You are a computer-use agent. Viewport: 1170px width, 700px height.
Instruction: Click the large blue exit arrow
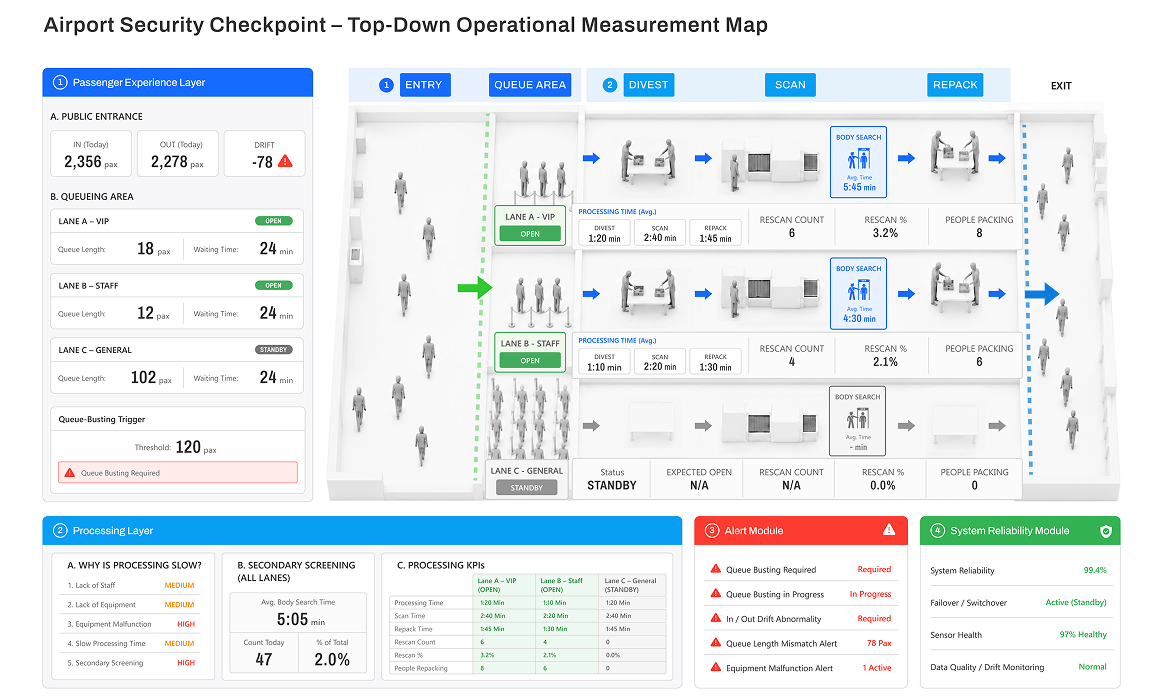(x=1042, y=294)
